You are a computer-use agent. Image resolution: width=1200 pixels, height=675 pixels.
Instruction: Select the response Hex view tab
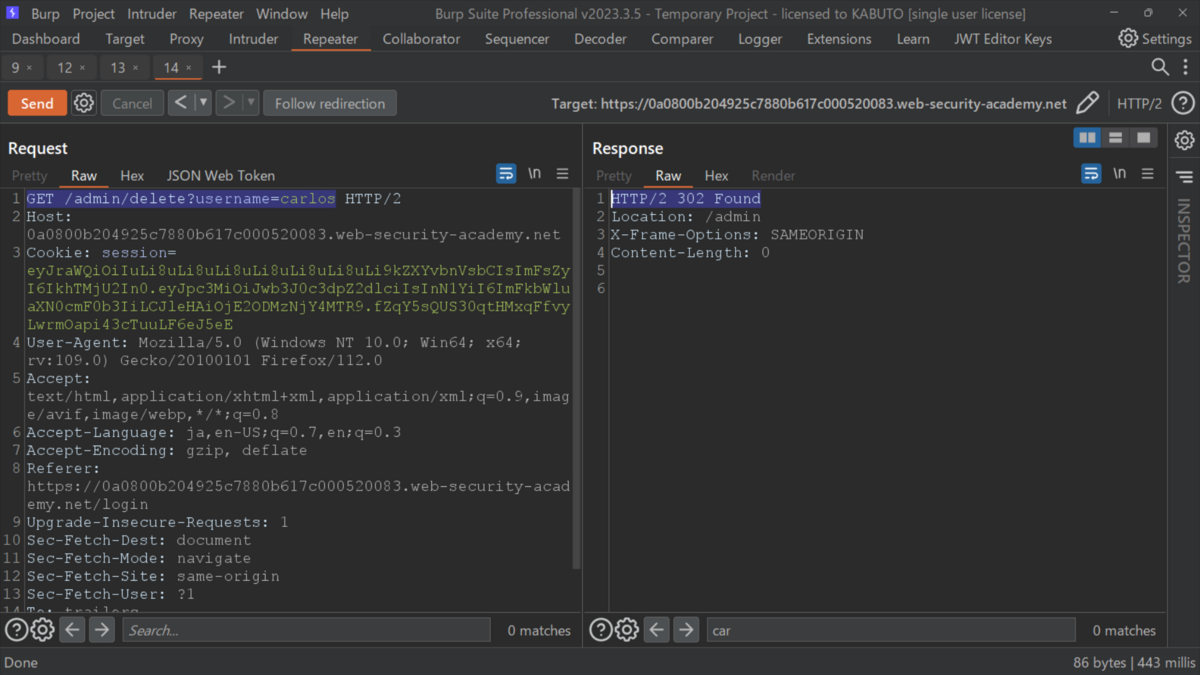coord(716,175)
